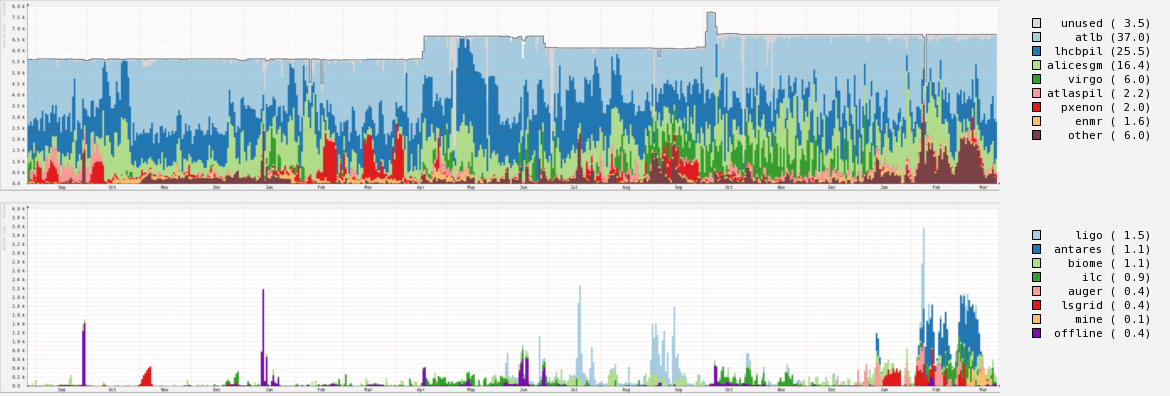Screen dimensions: 1170x396
Task: Pick the green 'ilc' legend swatch
Action: click(x=1036, y=277)
